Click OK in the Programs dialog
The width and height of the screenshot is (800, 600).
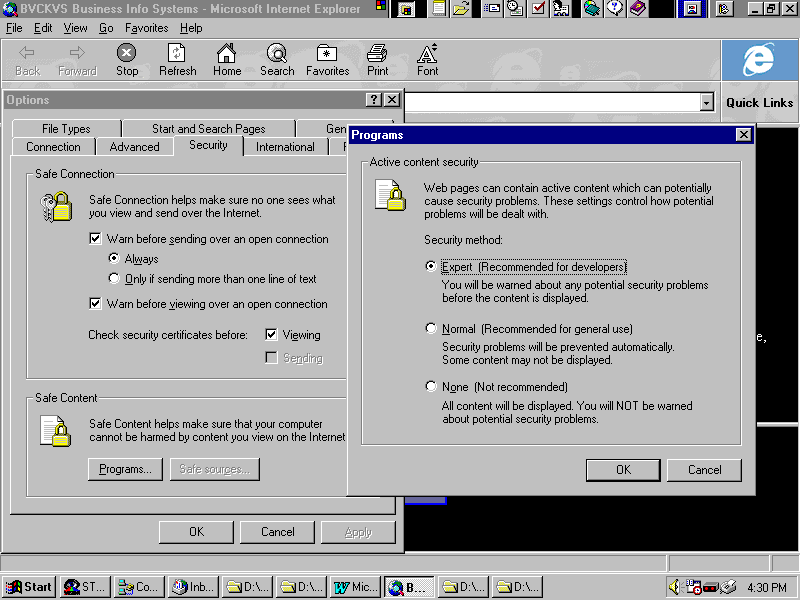(x=623, y=470)
